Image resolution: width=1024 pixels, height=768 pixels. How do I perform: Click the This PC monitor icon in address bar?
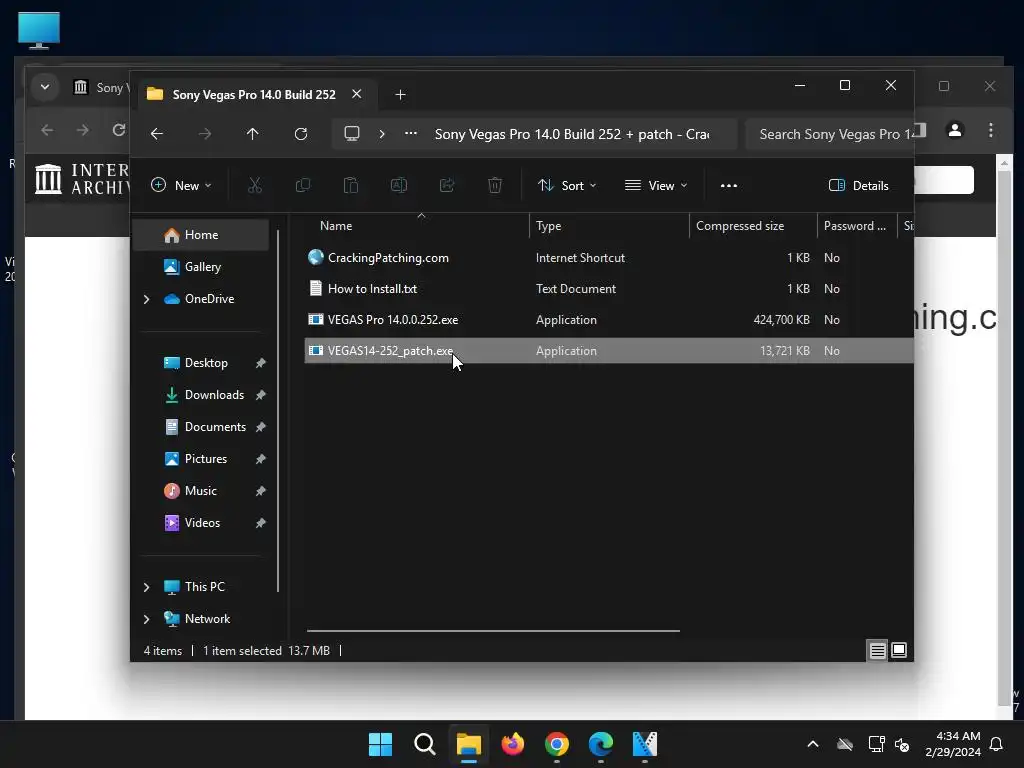(x=352, y=134)
